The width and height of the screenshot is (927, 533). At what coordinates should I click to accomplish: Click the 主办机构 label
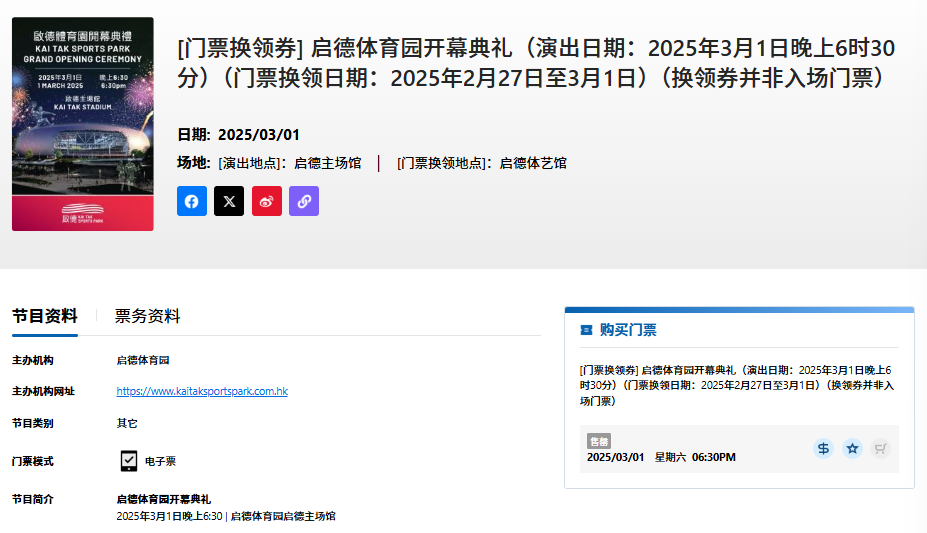(33, 360)
